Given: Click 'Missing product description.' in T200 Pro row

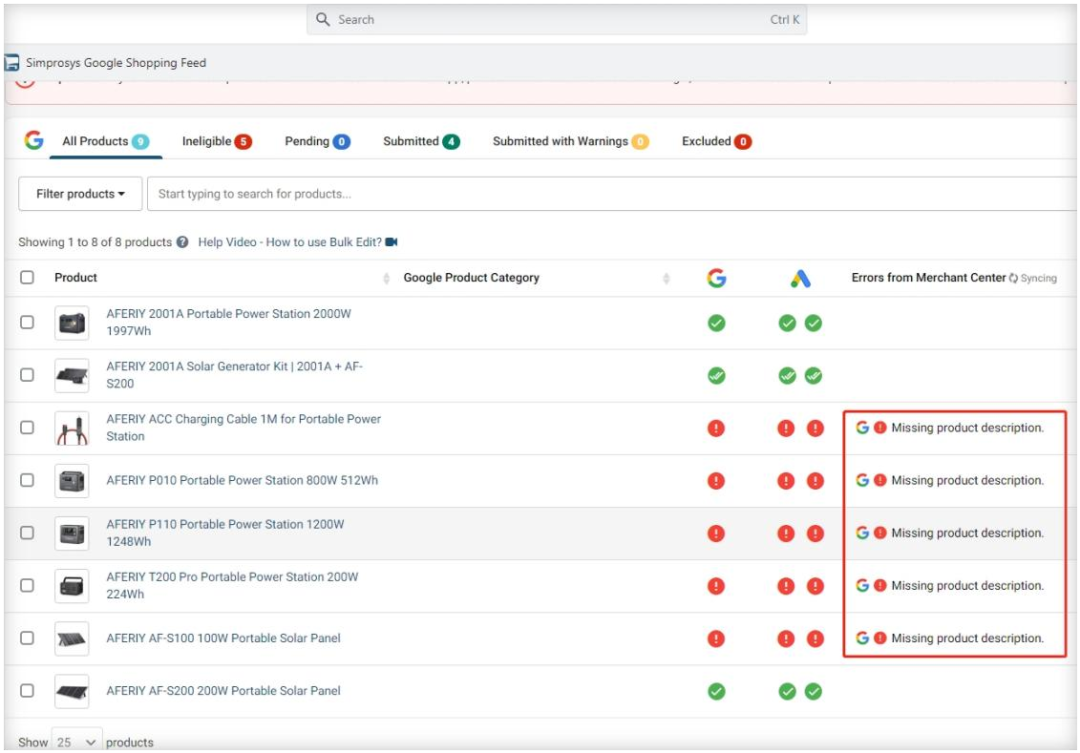Looking at the screenshot, I should click(x=967, y=585).
